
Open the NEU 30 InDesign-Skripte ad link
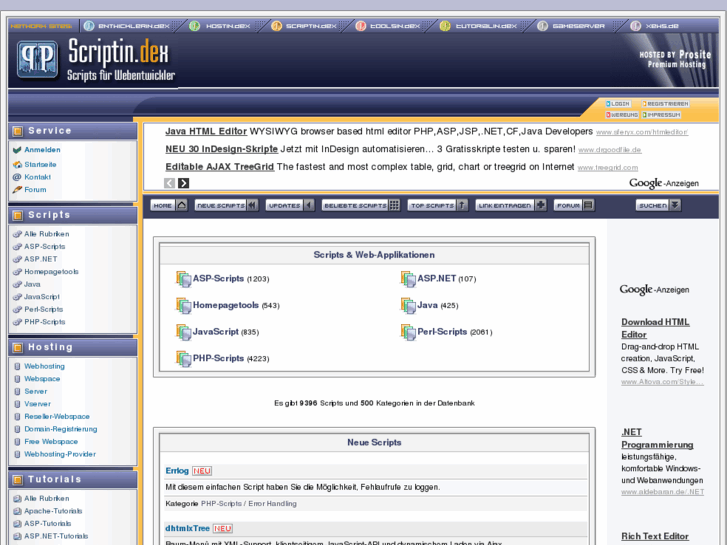(221, 149)
